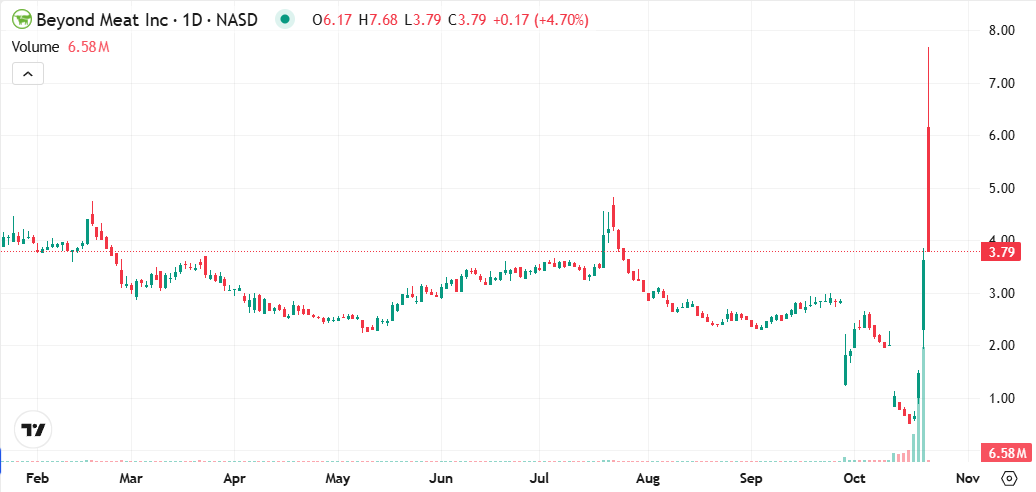Click the Oct label on time axis

(854, 479)
